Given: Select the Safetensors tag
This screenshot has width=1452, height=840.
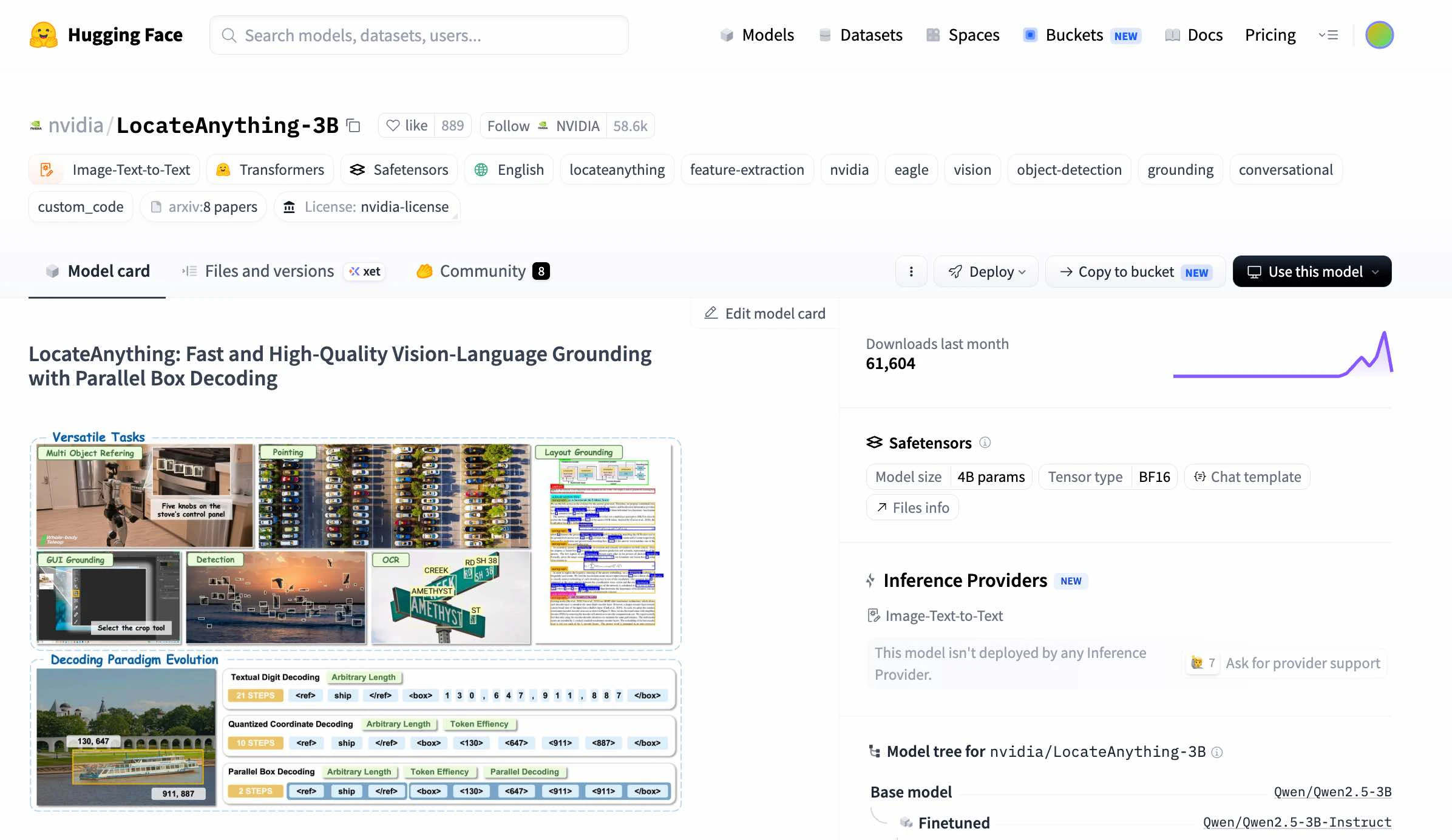Looking at the screenshot, I should (399, 170).
